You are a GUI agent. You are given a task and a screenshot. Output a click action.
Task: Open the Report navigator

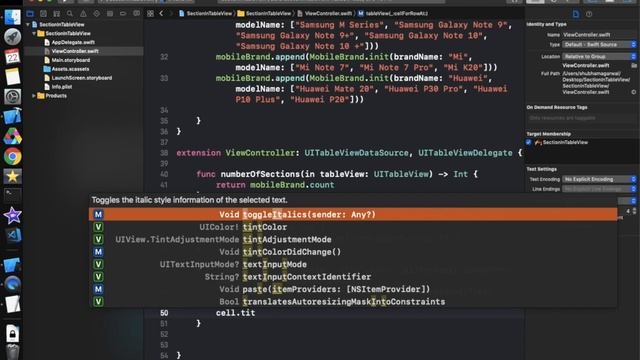point(136,13)
